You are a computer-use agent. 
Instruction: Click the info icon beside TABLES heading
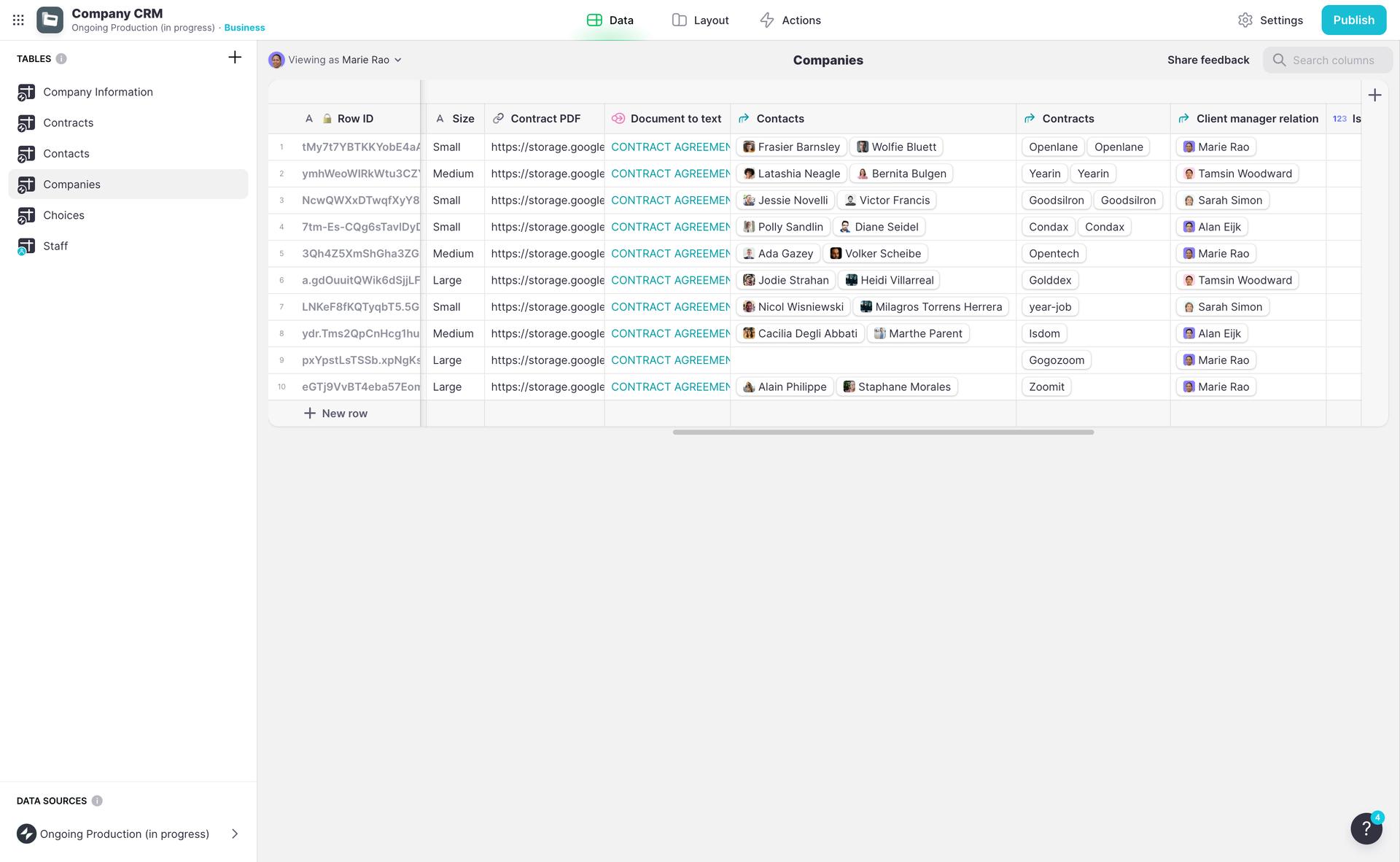pyautogui.click(x=62, y=59)
